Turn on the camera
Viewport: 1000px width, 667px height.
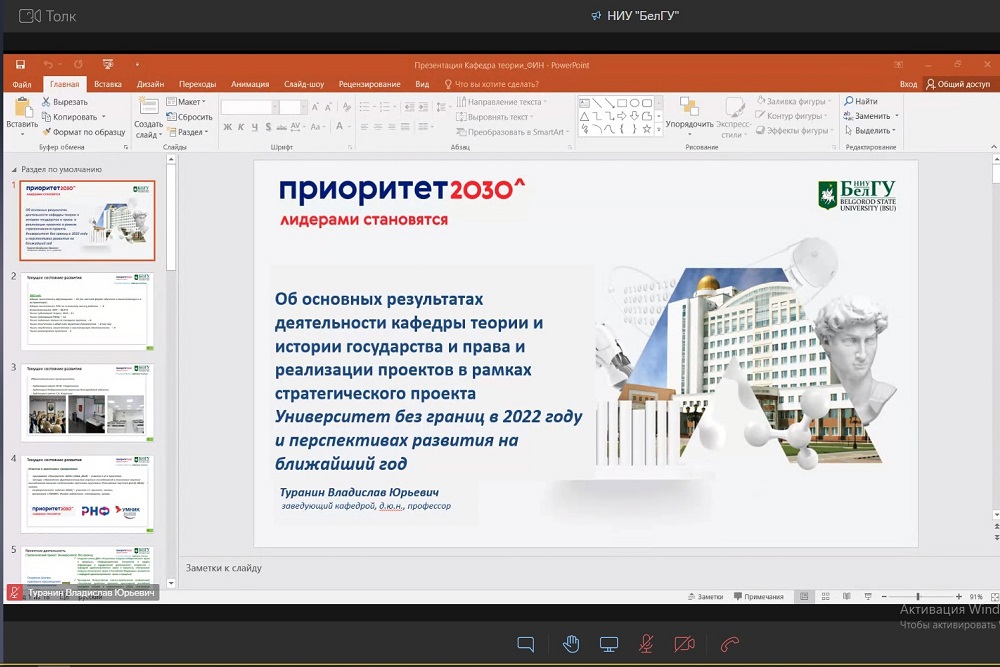point(684,644)
